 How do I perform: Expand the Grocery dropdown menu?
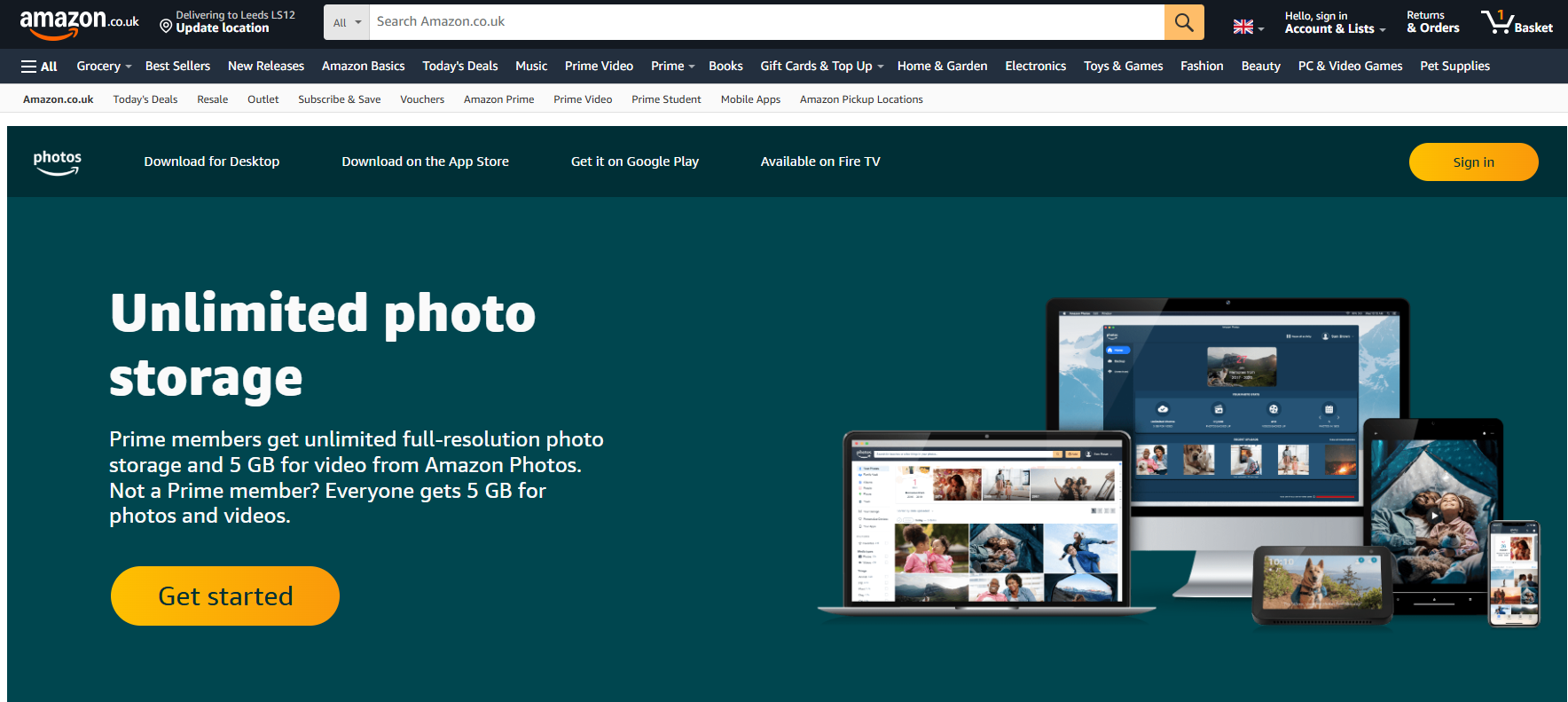point(104,67)
